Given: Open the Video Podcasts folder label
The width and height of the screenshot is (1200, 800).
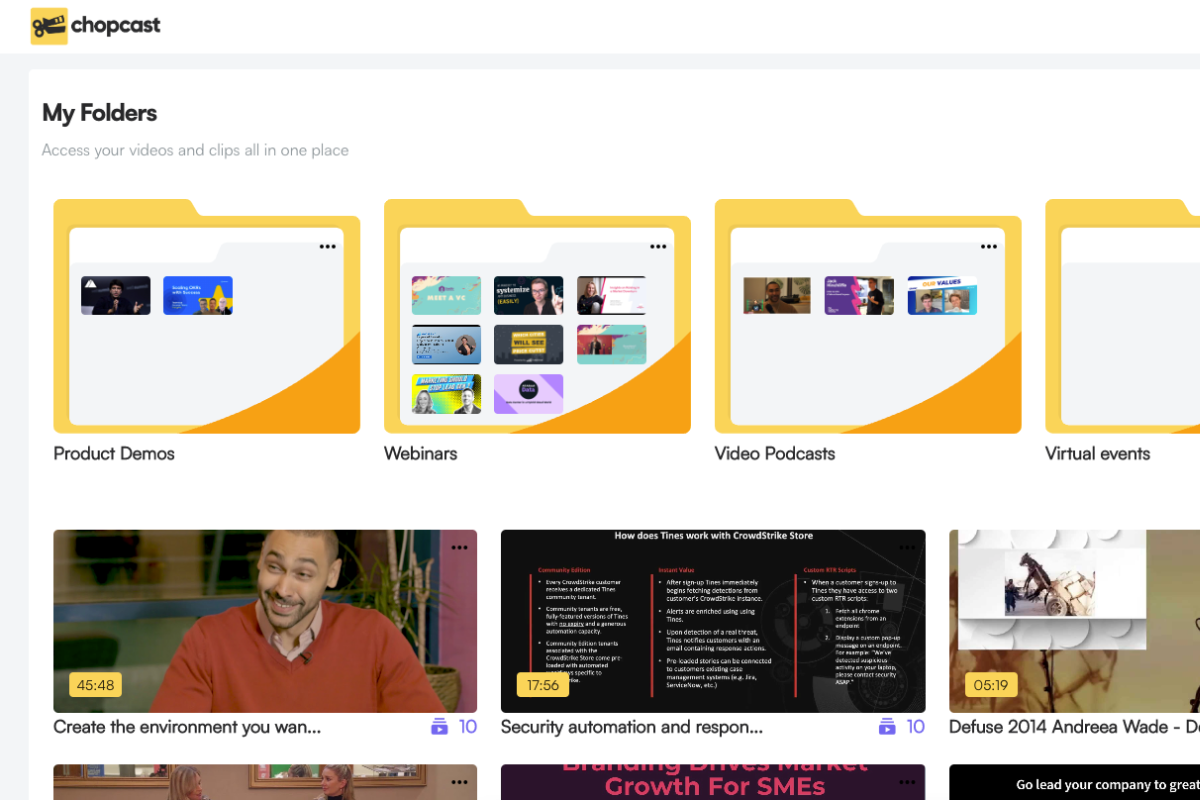Looking at the screenshot, I should tap(775, 453).
